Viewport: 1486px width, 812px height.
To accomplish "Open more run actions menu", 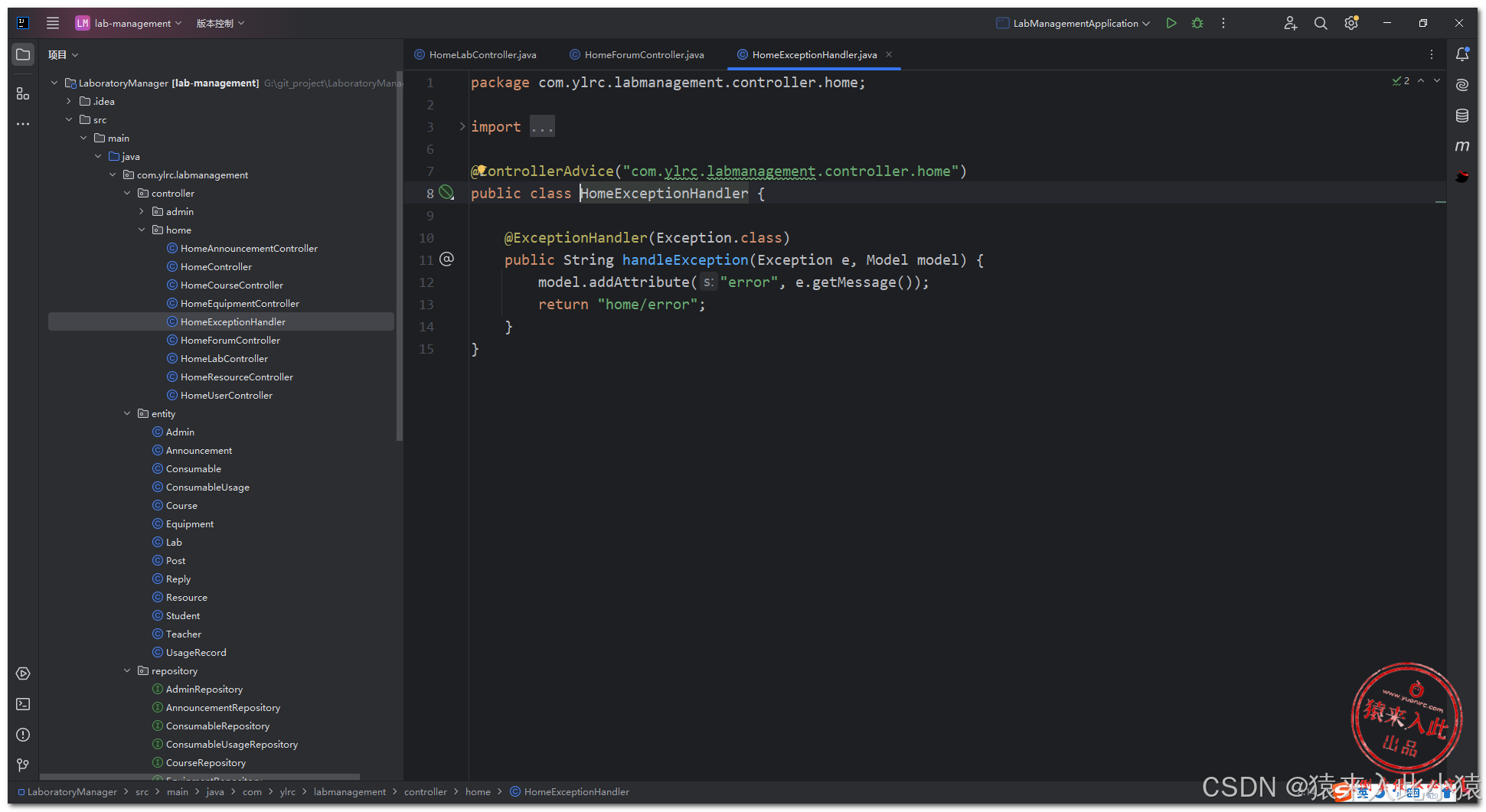I will click(1223, 23).
